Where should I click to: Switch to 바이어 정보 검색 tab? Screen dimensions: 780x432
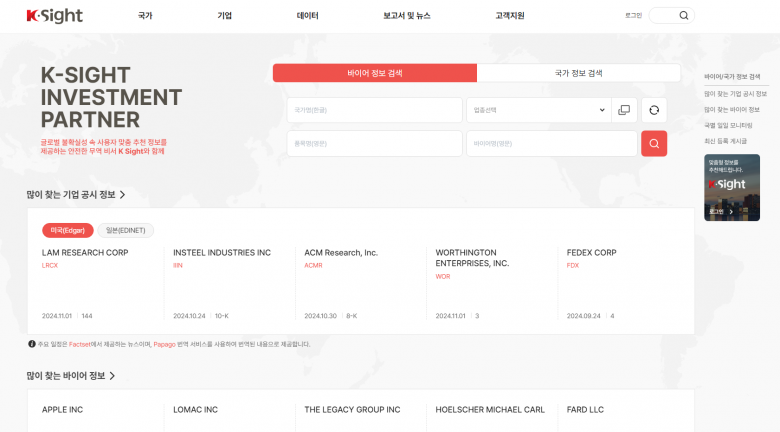click(375, 73)
